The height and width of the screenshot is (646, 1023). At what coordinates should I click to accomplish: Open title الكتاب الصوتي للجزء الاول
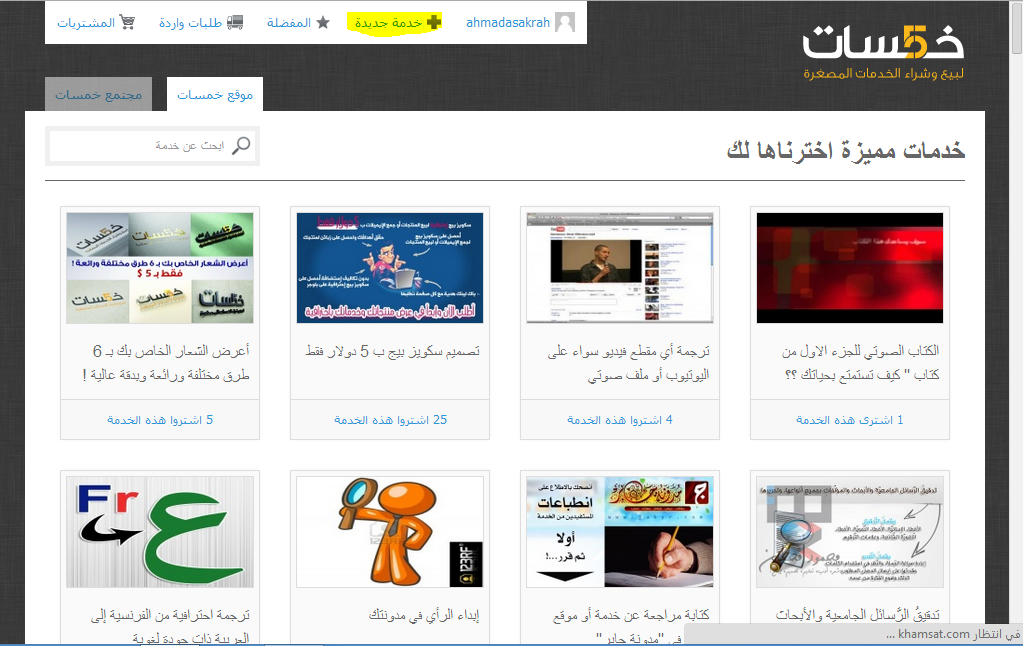(861, 363)
